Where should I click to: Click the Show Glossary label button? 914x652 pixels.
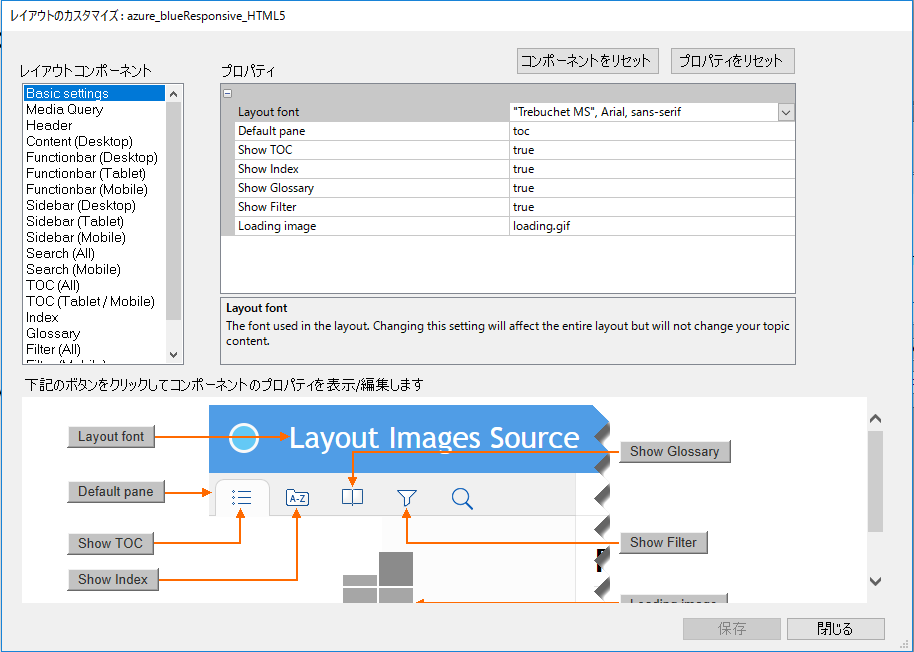tap(674, 452)
